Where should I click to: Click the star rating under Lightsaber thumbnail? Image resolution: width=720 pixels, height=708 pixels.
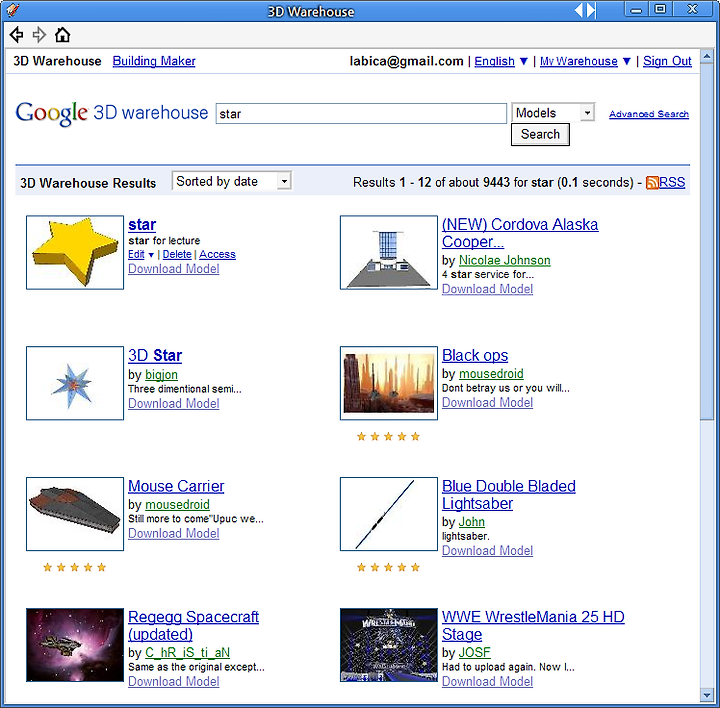tap(388, 568)
